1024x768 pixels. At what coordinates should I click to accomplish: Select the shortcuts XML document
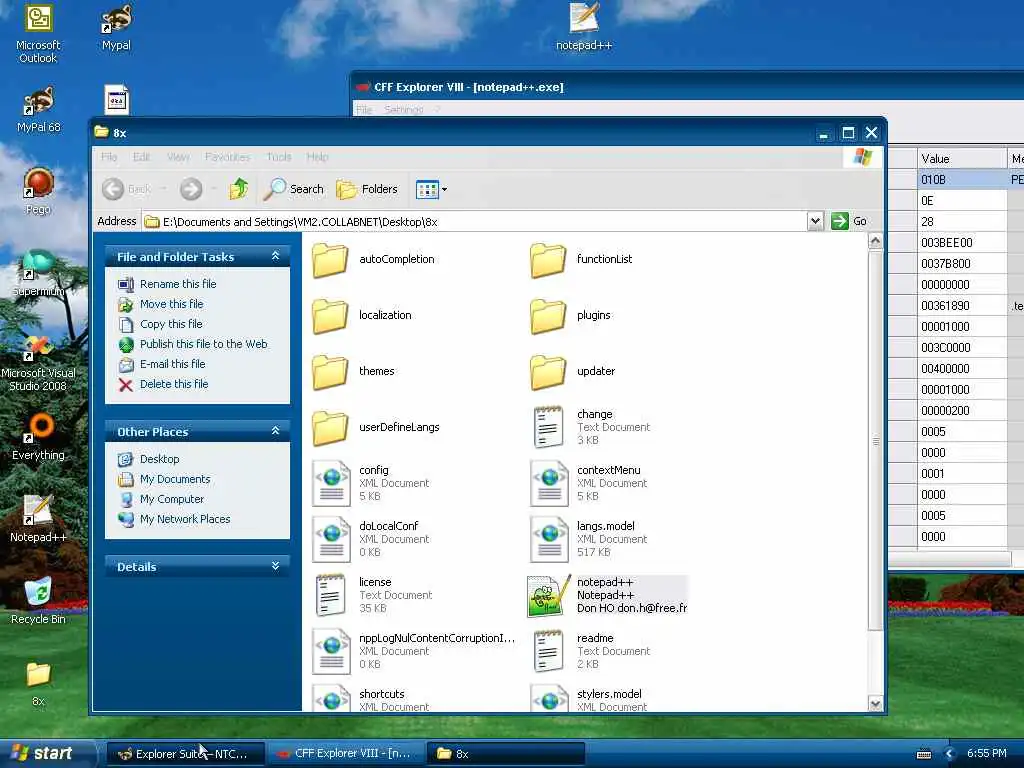(x=370, y=698)
